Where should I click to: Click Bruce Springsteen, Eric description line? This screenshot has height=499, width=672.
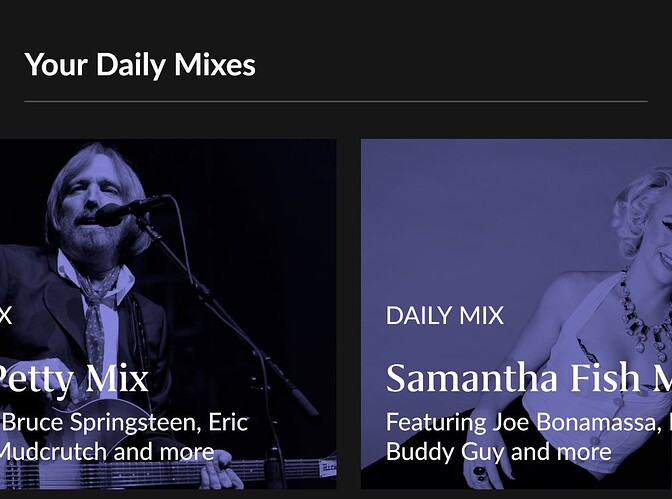coord(124,422)
